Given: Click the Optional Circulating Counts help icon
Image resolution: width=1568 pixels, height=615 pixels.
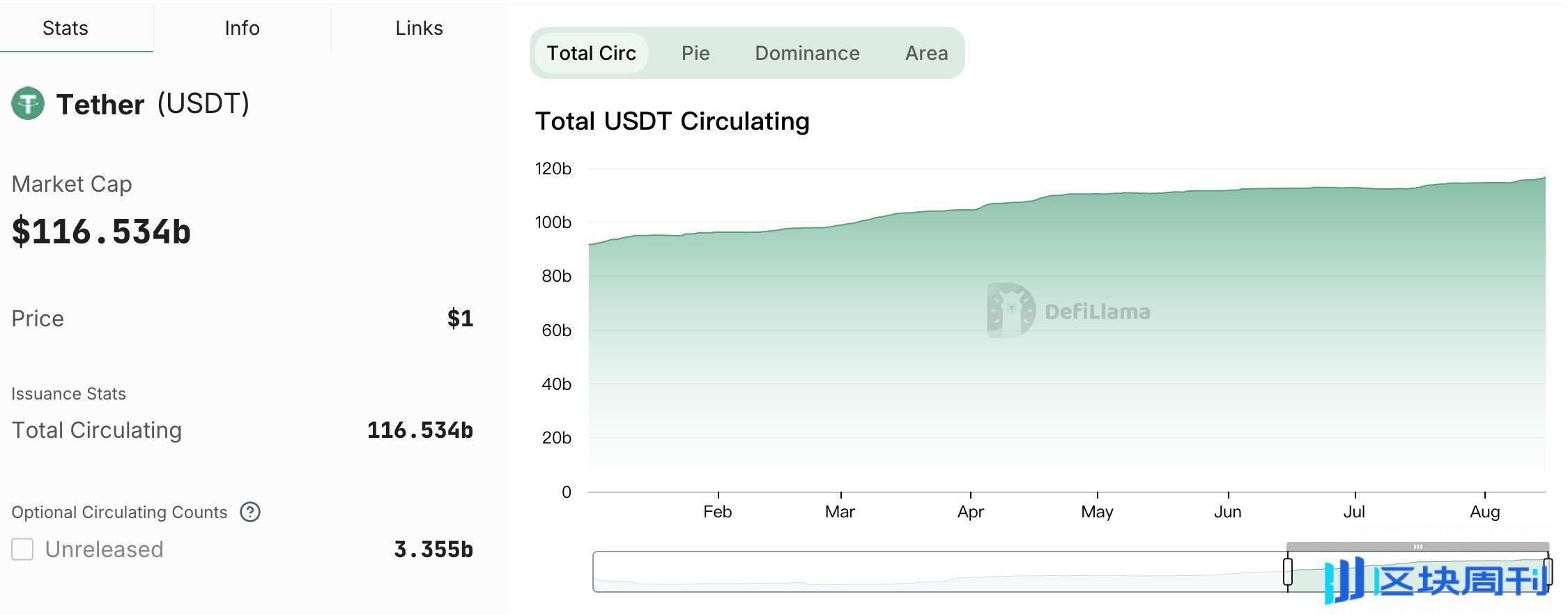Looking at the screenshot, I should 250,512.
